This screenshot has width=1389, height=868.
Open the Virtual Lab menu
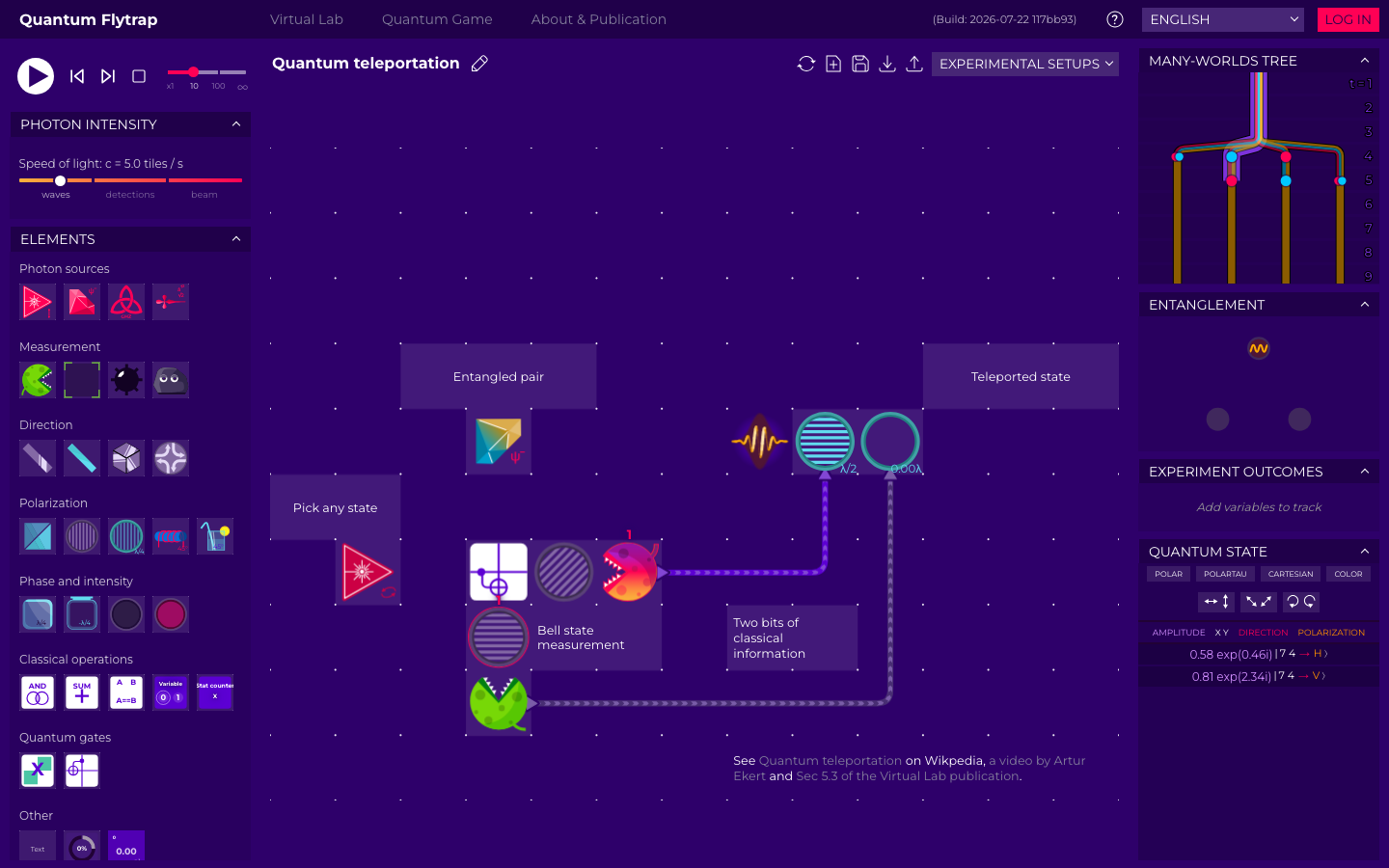[307, 19]
